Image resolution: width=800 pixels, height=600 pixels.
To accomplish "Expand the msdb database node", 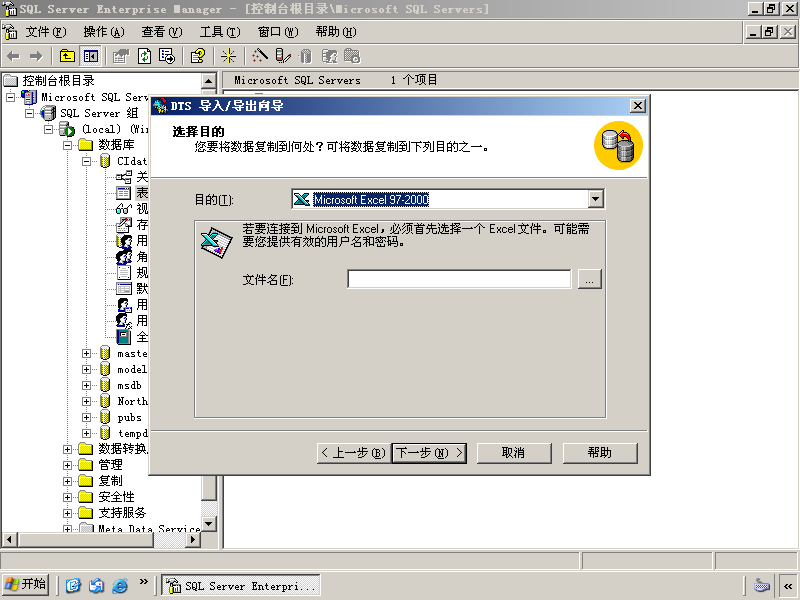I will pyautogui.click(x=87, y=385).
